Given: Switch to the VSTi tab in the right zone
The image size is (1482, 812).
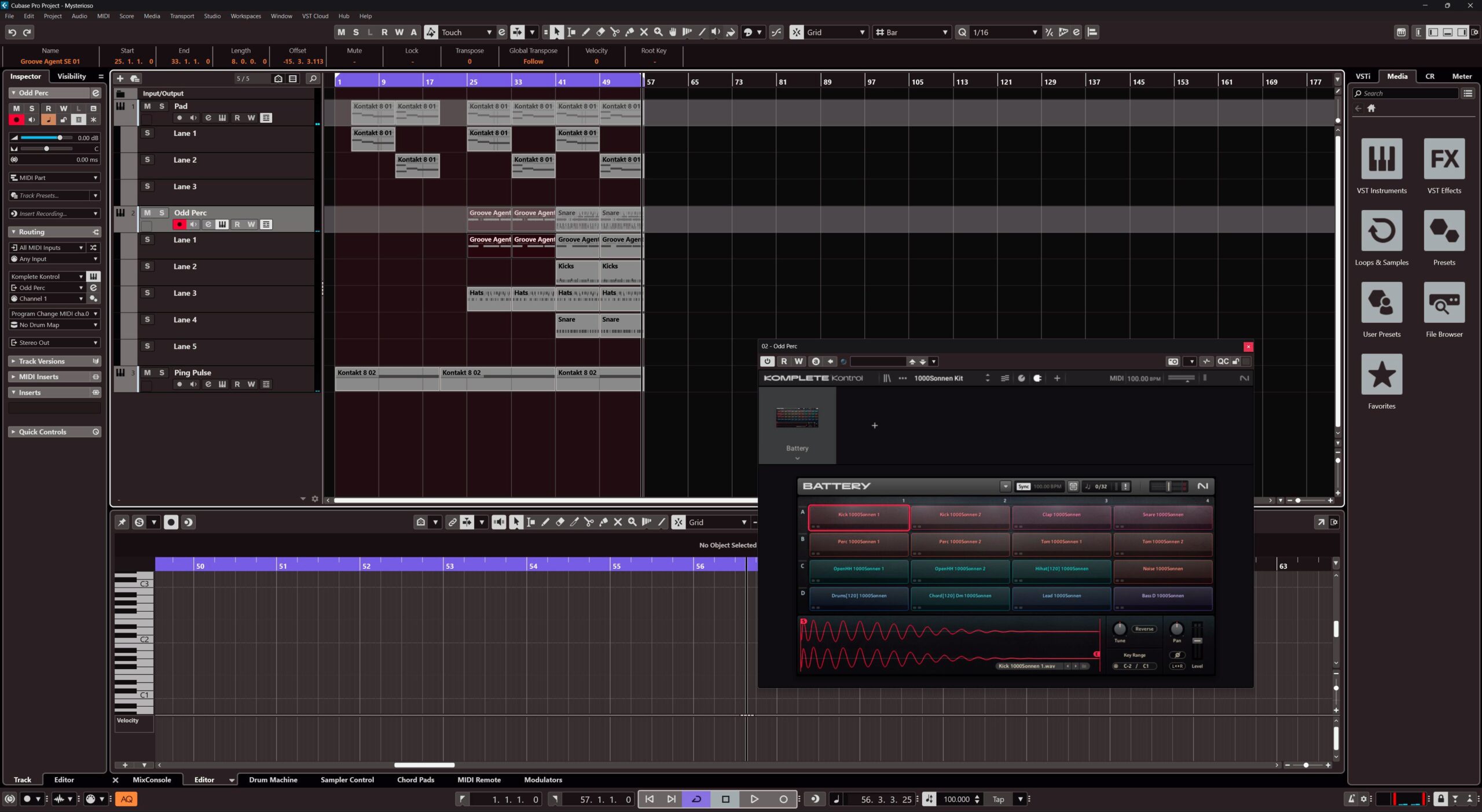Looking at the screenshot, I should [1363, 76].
